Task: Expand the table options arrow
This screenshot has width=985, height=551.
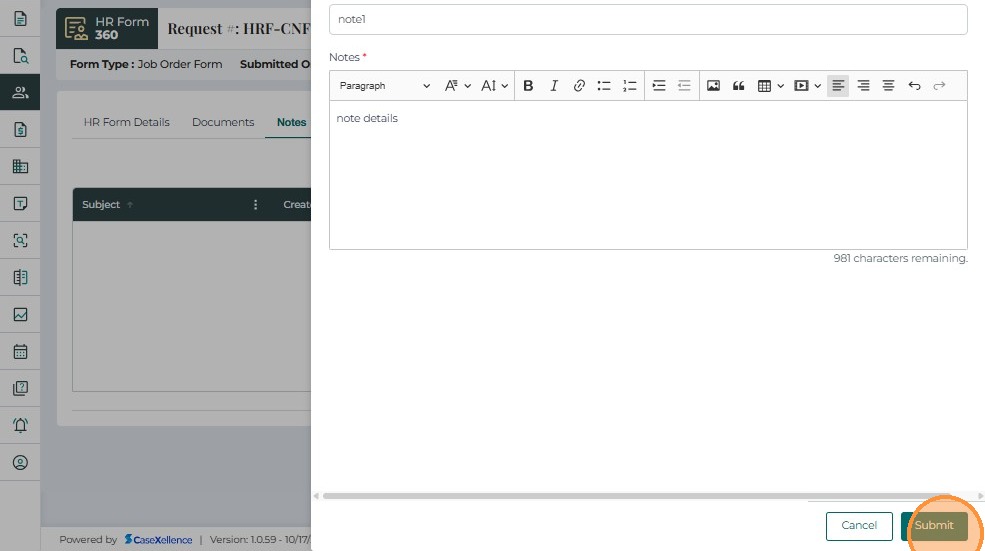Action: tap(780, 85)
